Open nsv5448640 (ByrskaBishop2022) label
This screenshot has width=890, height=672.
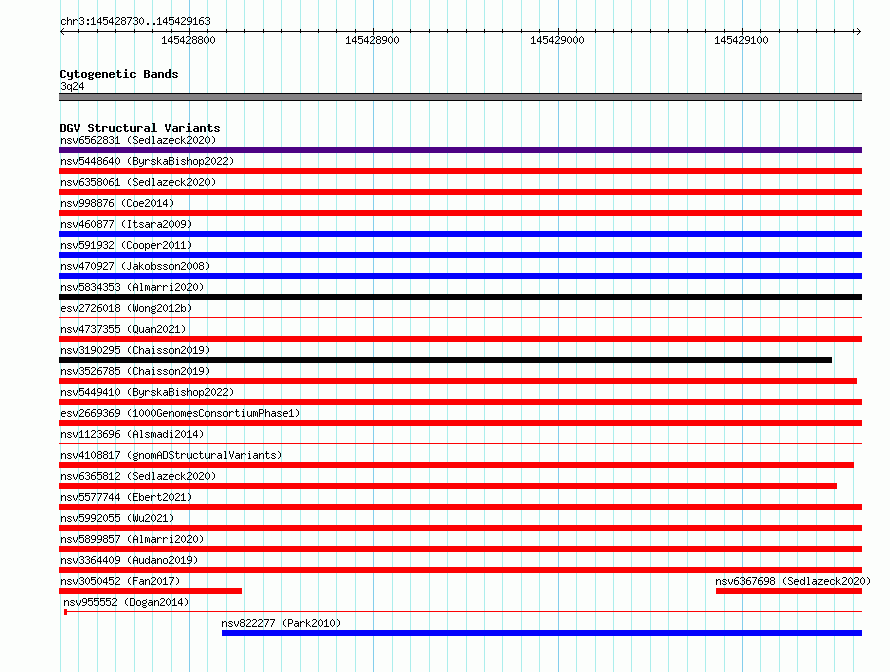click(x=147, y=161)
